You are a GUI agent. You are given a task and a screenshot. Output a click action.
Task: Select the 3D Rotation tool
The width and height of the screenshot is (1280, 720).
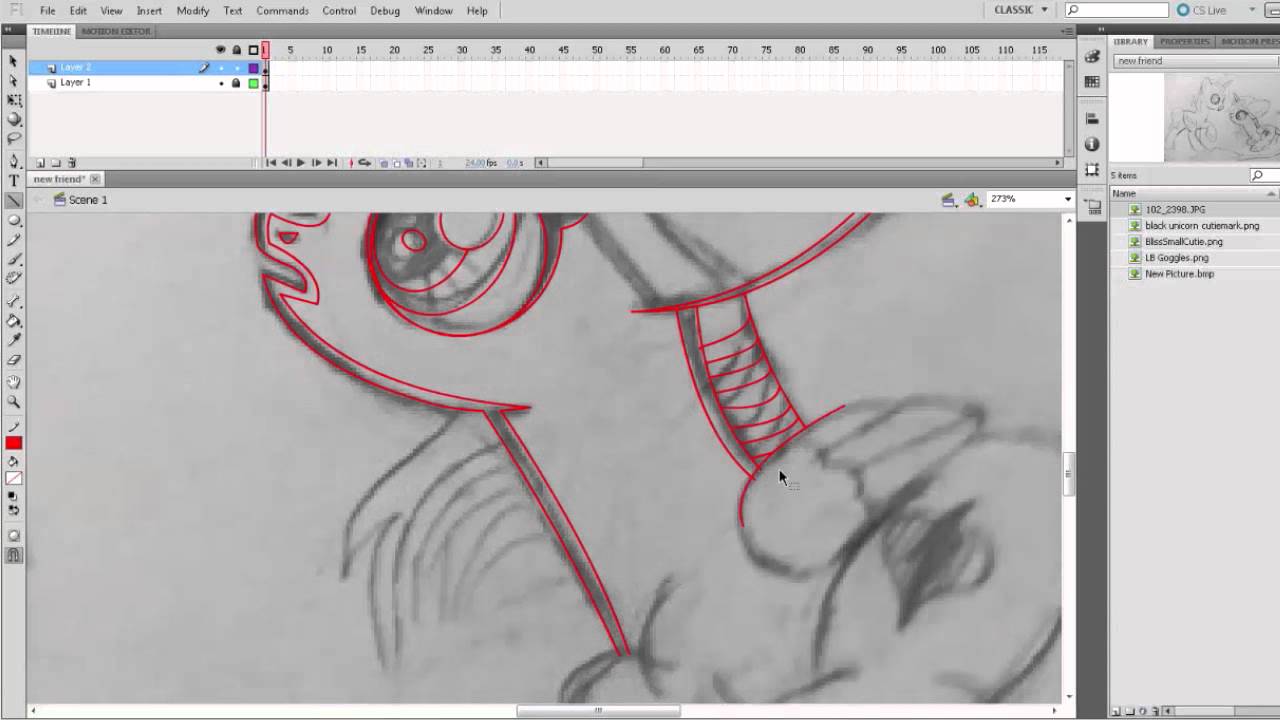14,119
